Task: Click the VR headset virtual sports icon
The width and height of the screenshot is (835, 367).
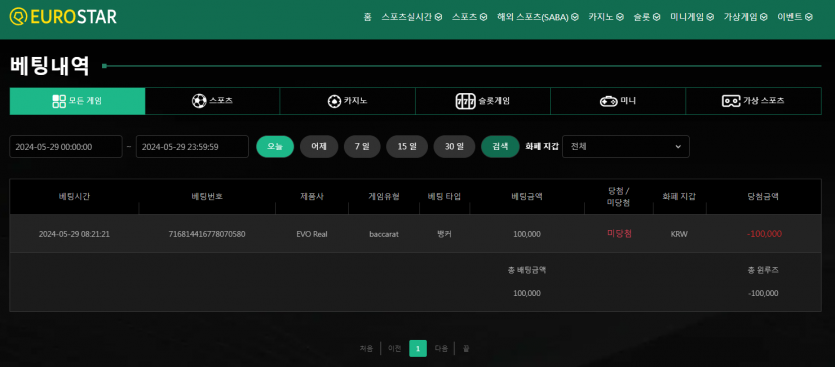Action: 731,101
